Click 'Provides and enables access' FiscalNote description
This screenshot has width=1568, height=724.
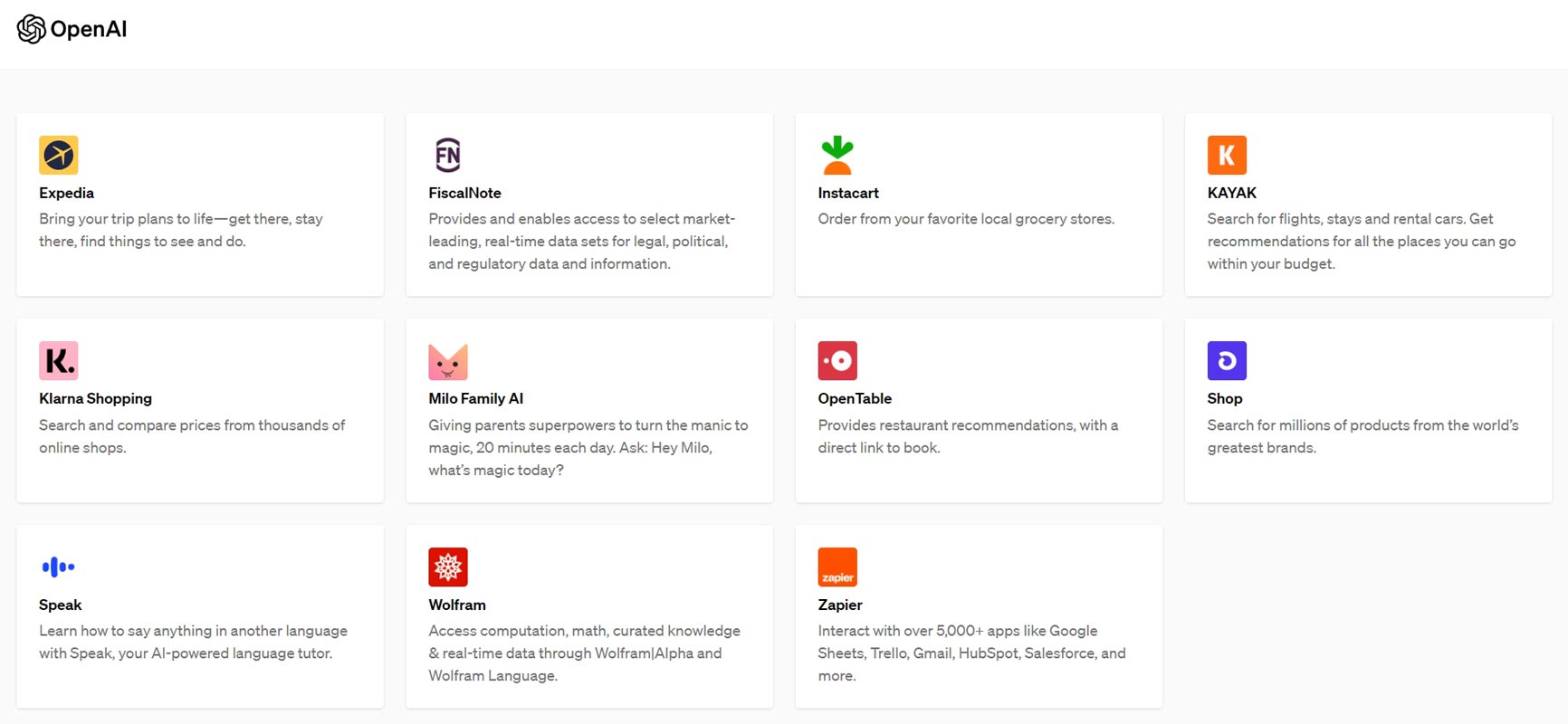point(581,241)
